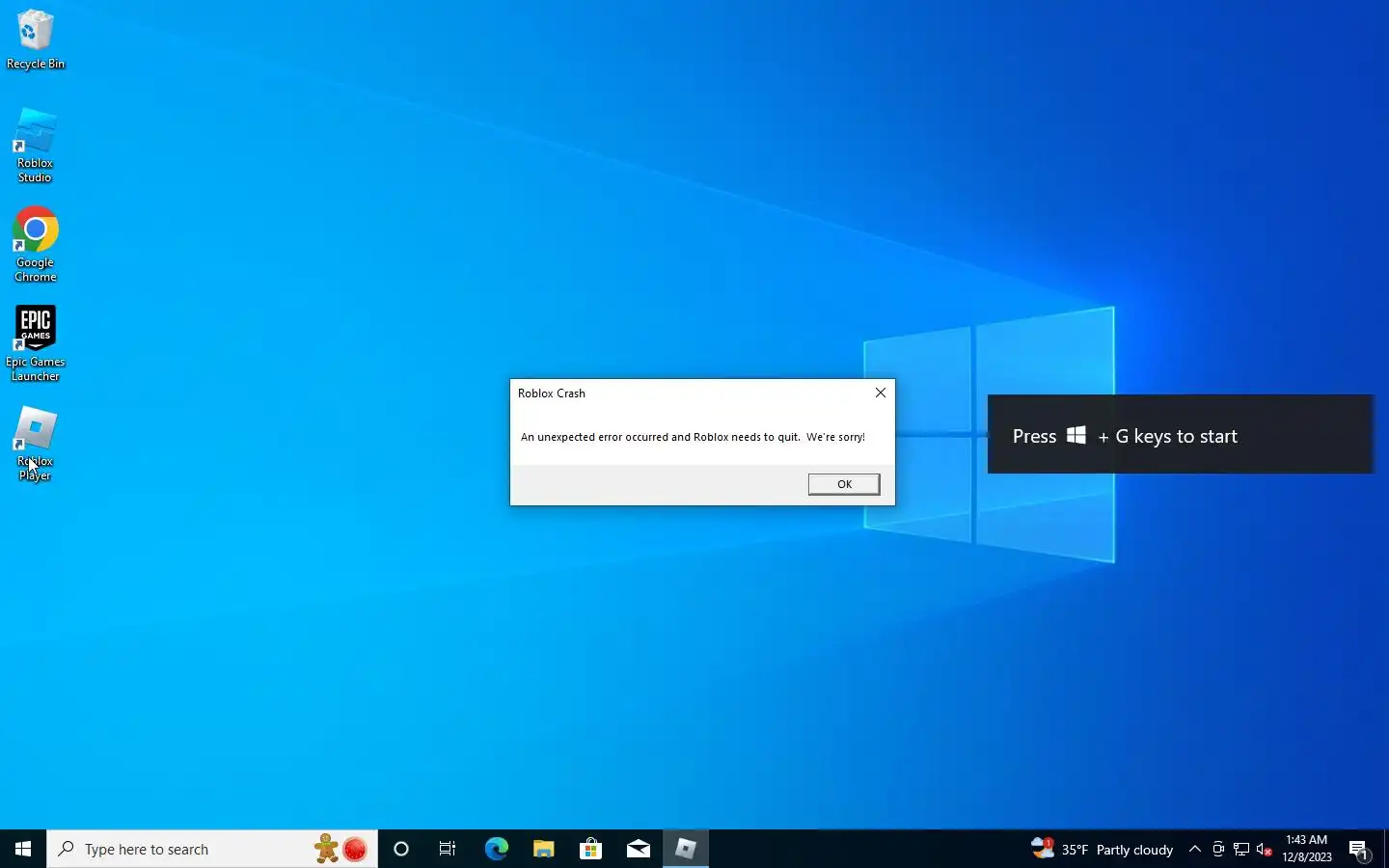
Task: Open the Mail app on taskbar
Action: point(638,849)
